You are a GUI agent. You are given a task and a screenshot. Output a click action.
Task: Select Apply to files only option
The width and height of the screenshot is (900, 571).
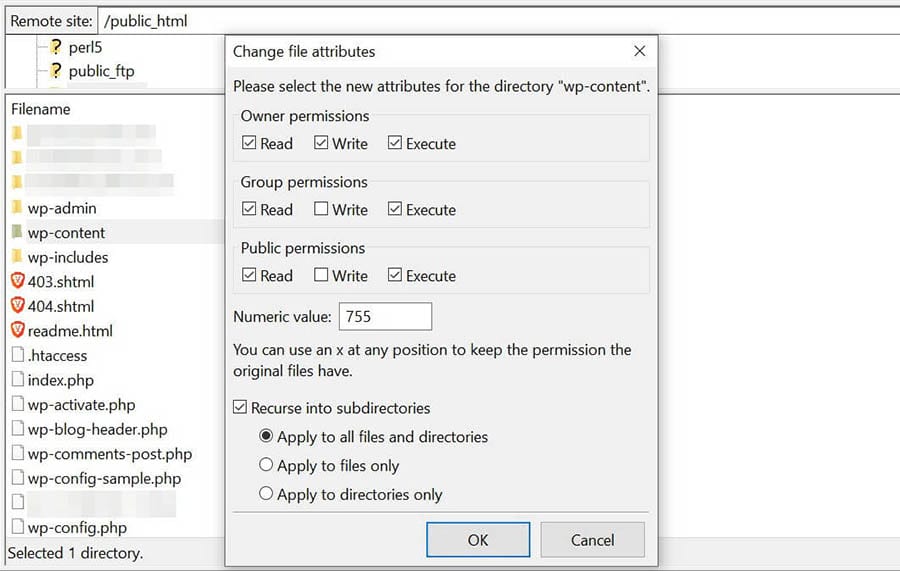(266, 465)
